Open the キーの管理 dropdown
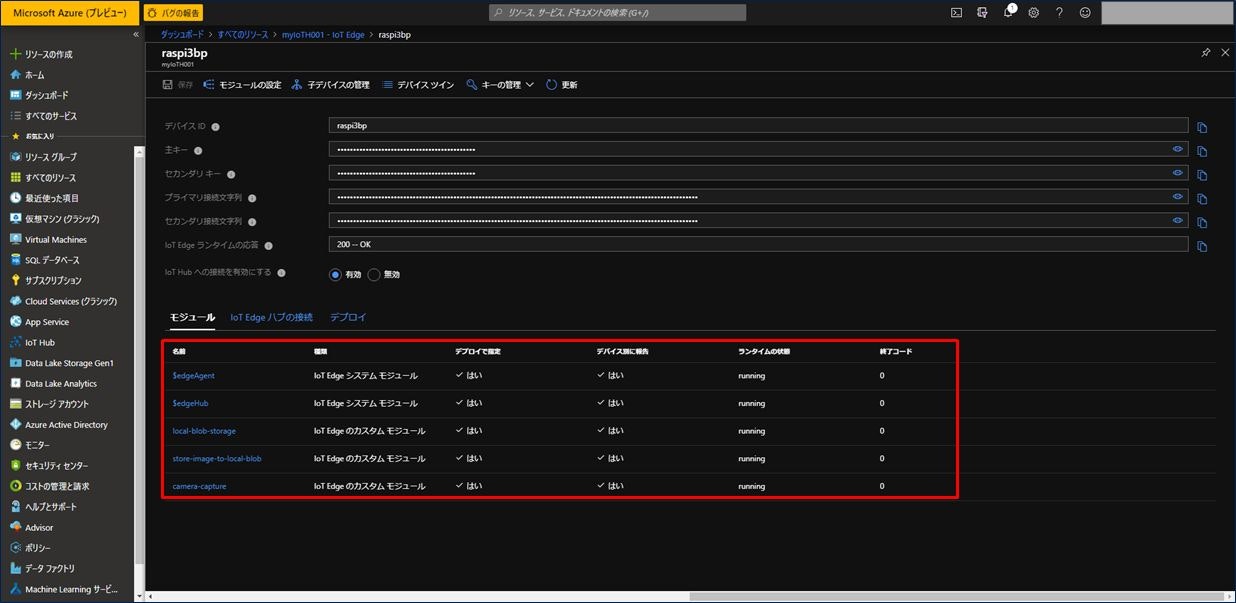This screenshot has width=1236, height=603. coord(500,85)
